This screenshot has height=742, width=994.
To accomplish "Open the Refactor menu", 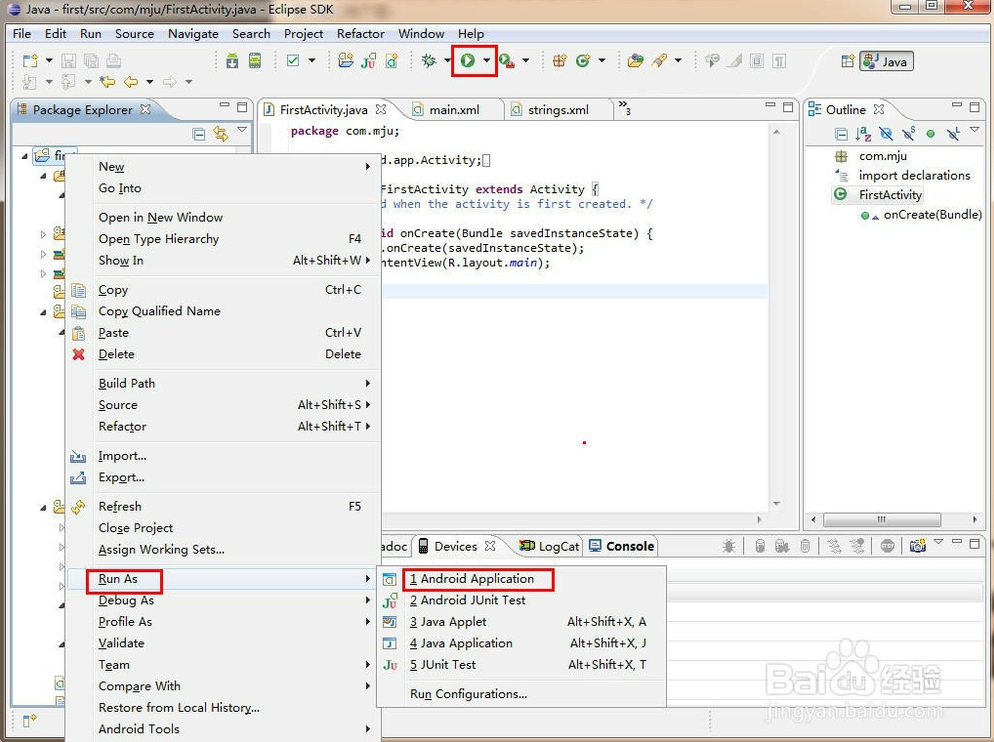I will click(x=360, y=33).
